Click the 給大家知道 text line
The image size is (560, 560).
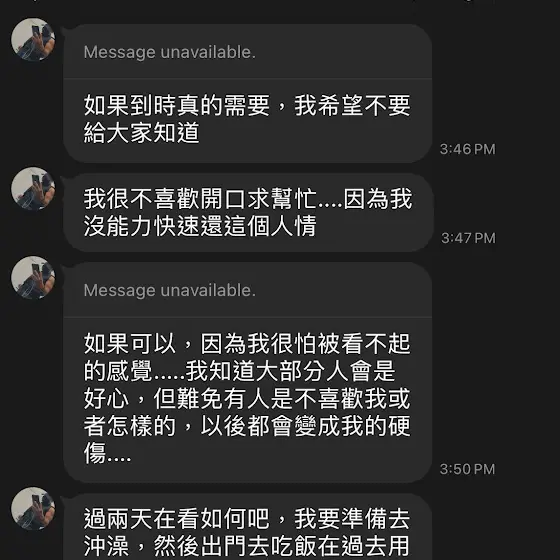[141, 133]
